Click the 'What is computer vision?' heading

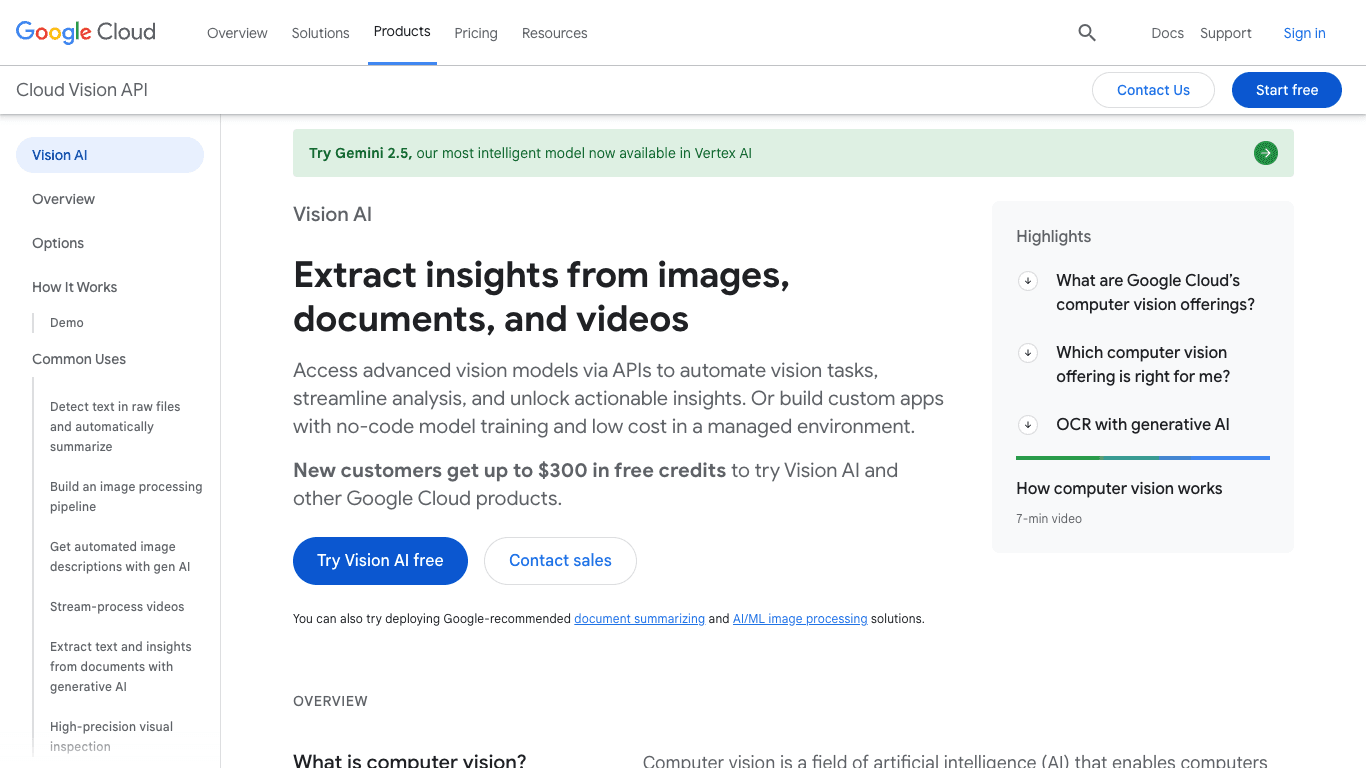(x=410, y=760)
